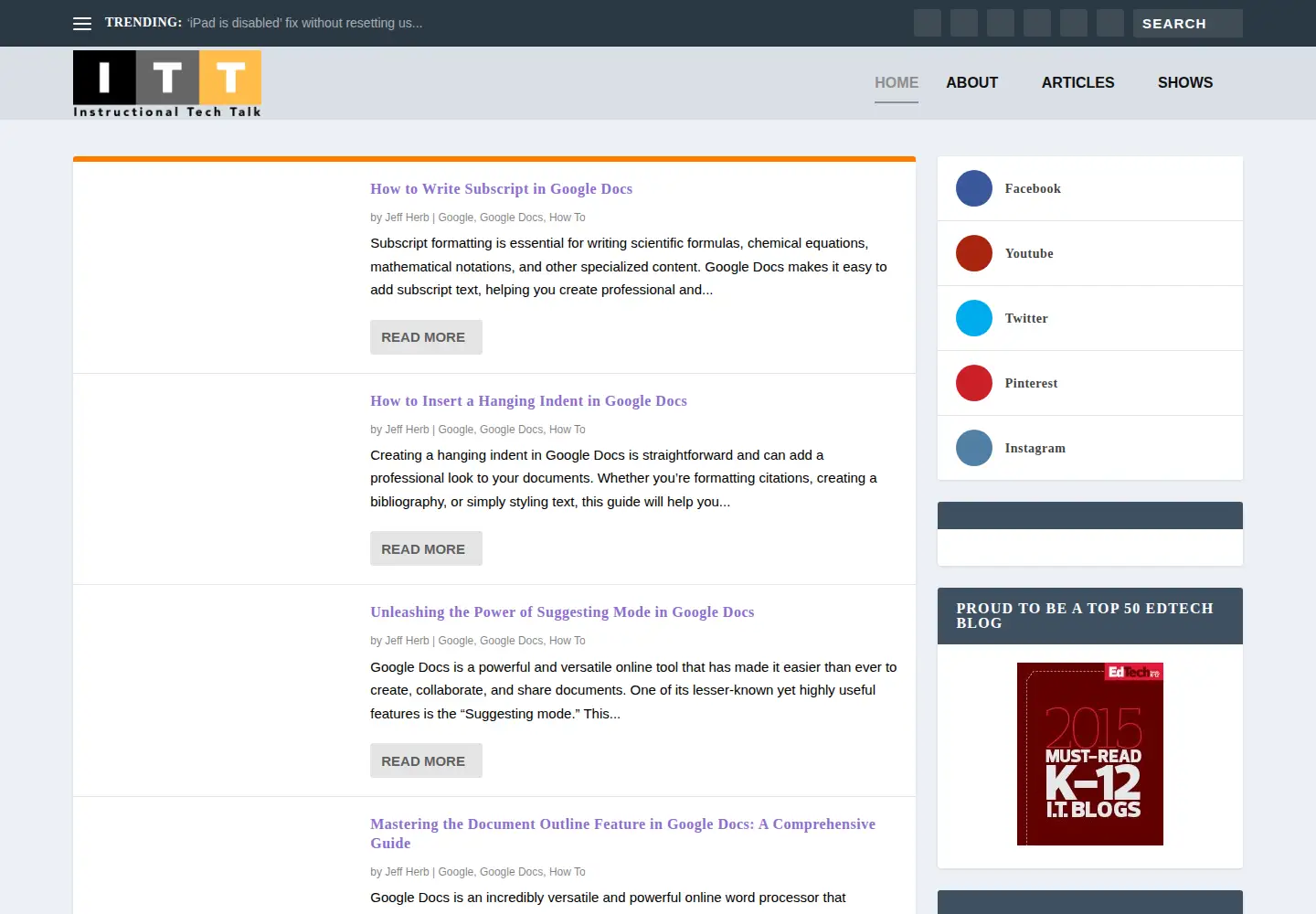Focus the SEARCH field in top bar
1316x914 pixels.
(x=1187, y=23)
